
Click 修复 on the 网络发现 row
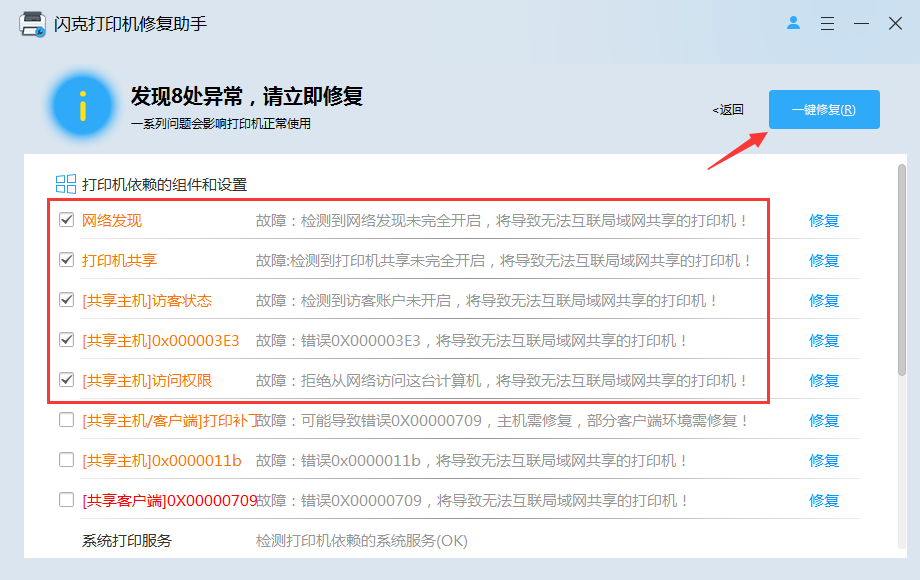coord(823,221)
